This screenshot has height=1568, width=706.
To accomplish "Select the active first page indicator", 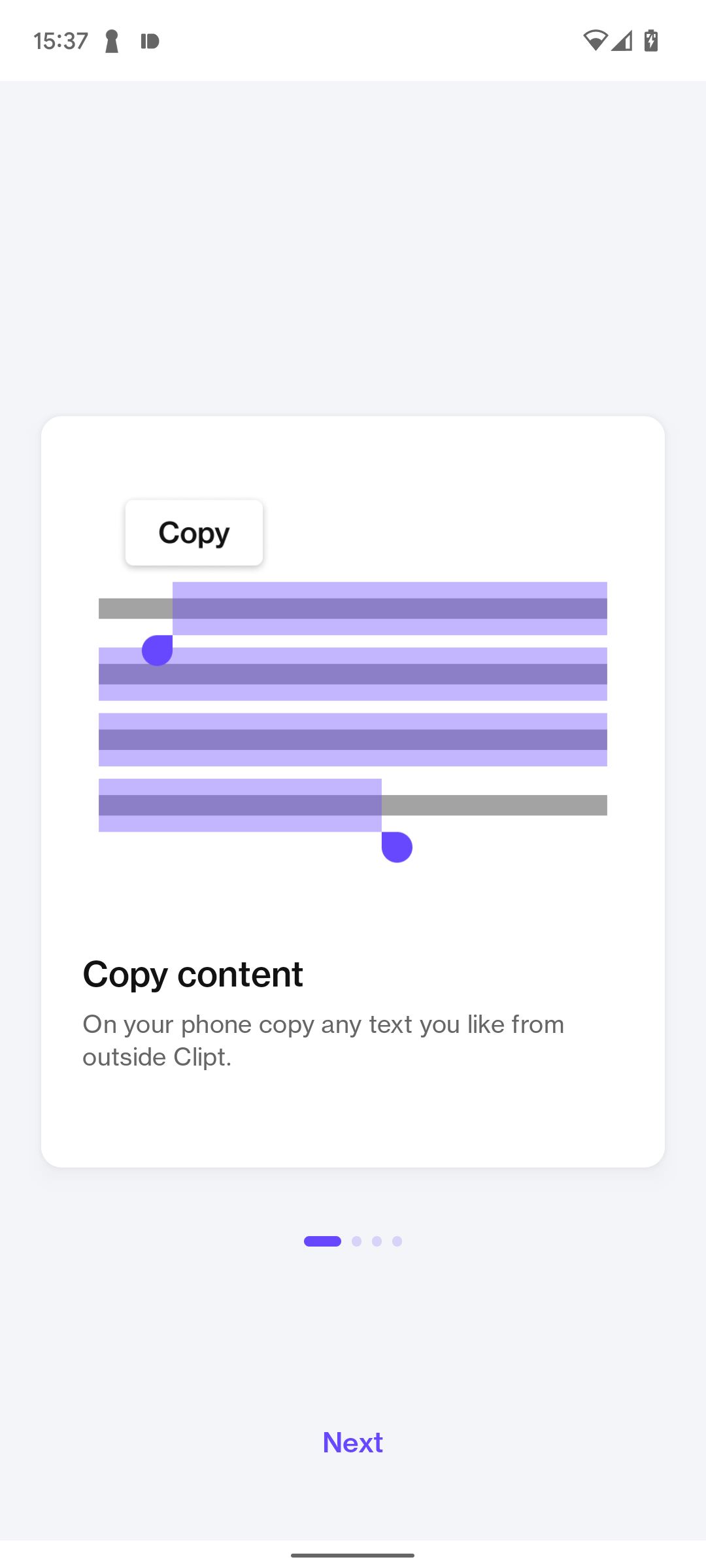I will 322,1241.
